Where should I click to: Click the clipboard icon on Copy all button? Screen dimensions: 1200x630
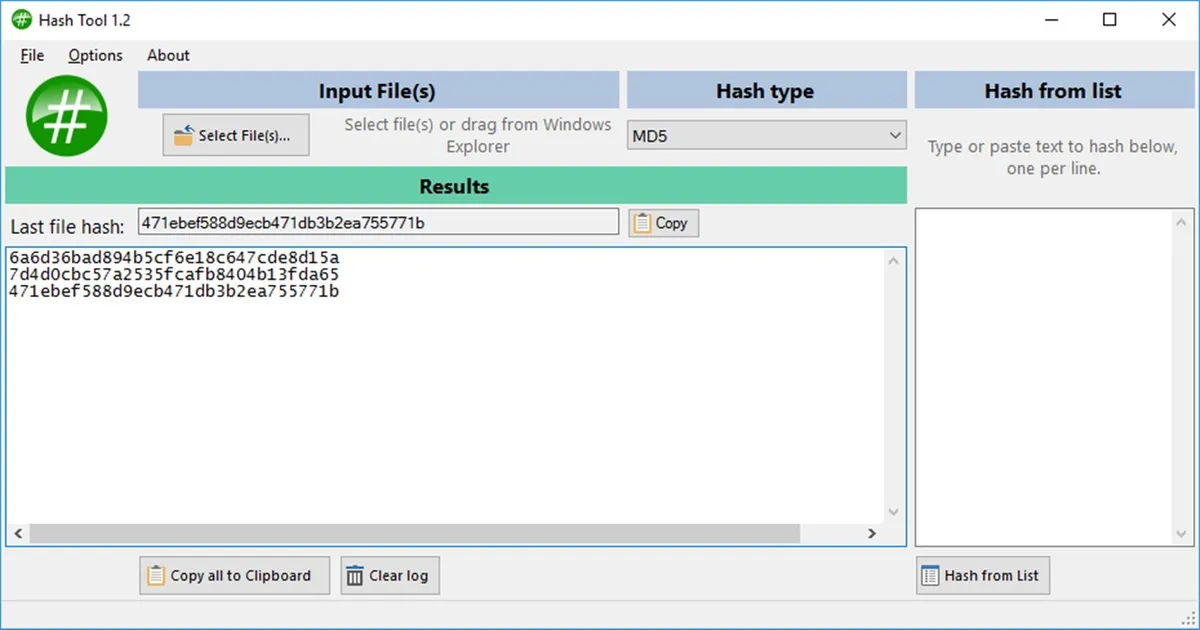coord(156,575)
